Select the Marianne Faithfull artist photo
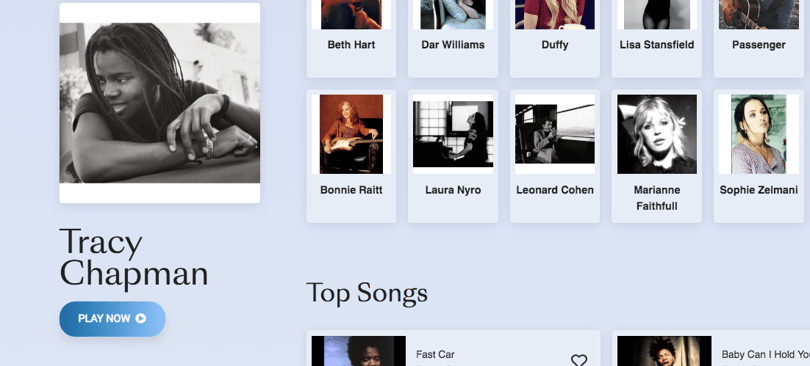This screenshot has height=366, width=810. [x=657, y=134]
